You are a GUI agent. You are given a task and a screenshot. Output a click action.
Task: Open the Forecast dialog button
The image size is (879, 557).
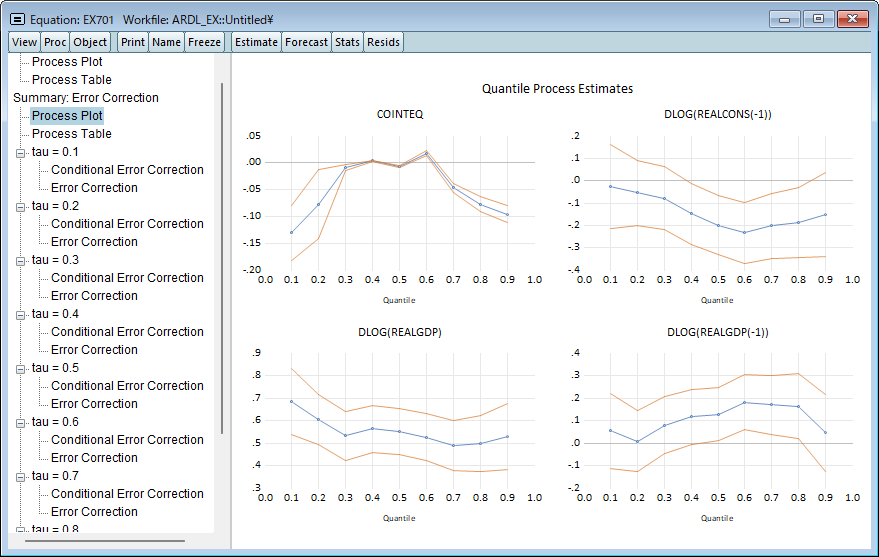(306, 42)
